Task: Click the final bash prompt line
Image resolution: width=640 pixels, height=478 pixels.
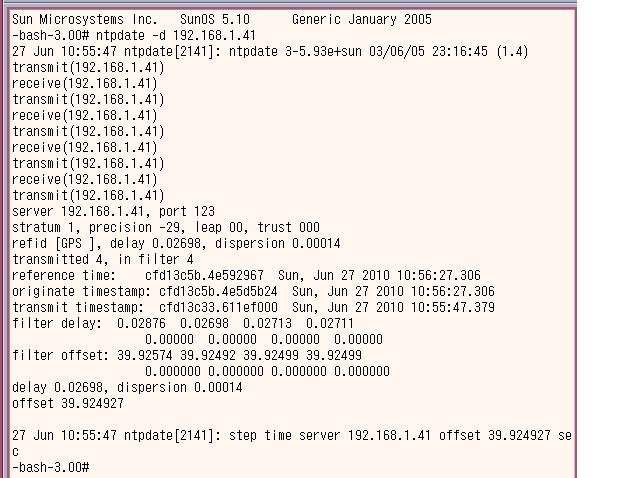Action: [x=51, y=467]
